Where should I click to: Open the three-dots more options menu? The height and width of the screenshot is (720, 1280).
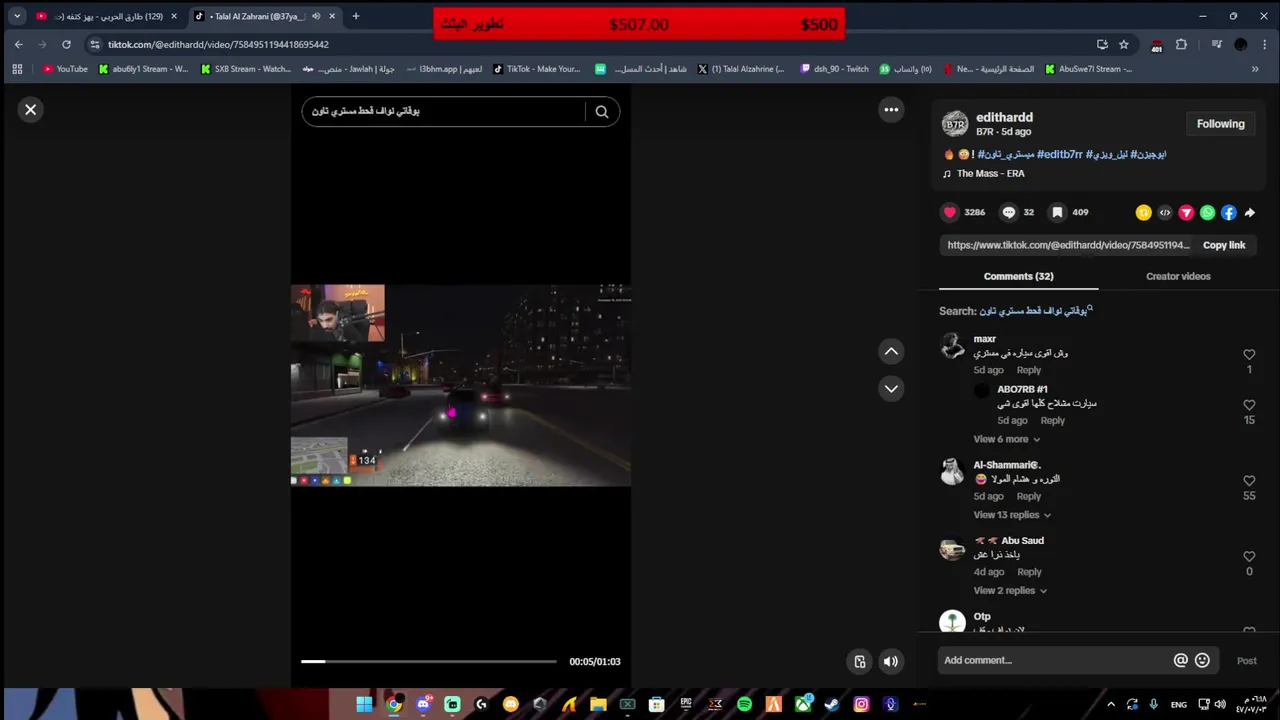tap(891, 110)
